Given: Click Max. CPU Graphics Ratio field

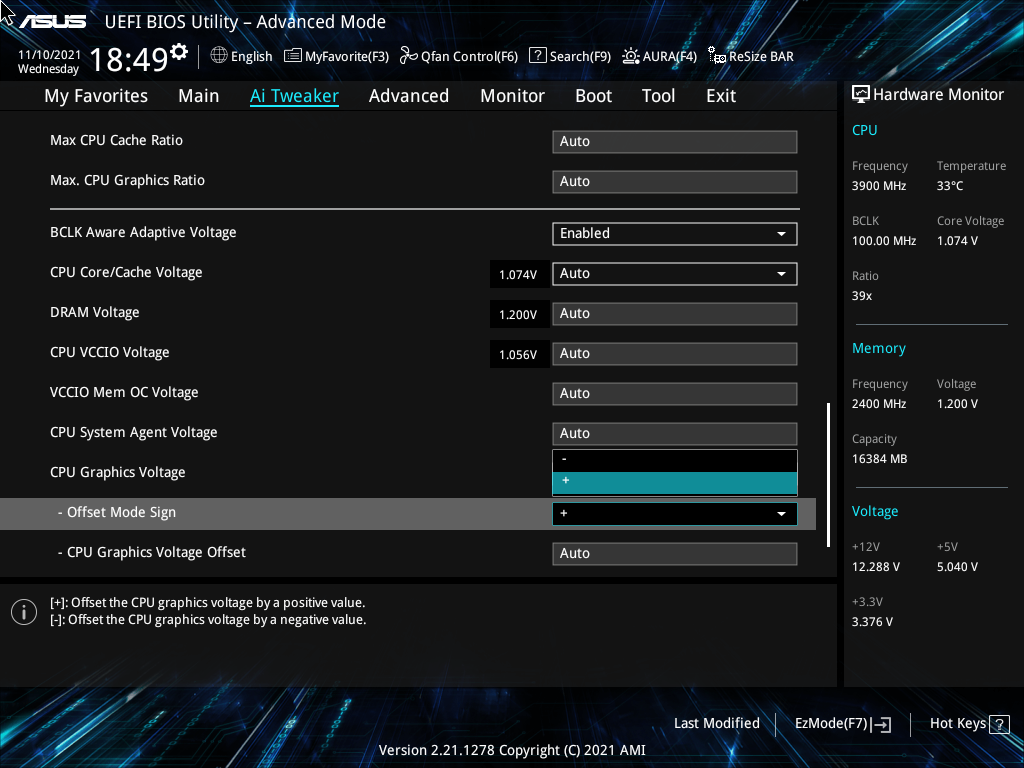Looking at the screenshot, I should coord(675,182).
